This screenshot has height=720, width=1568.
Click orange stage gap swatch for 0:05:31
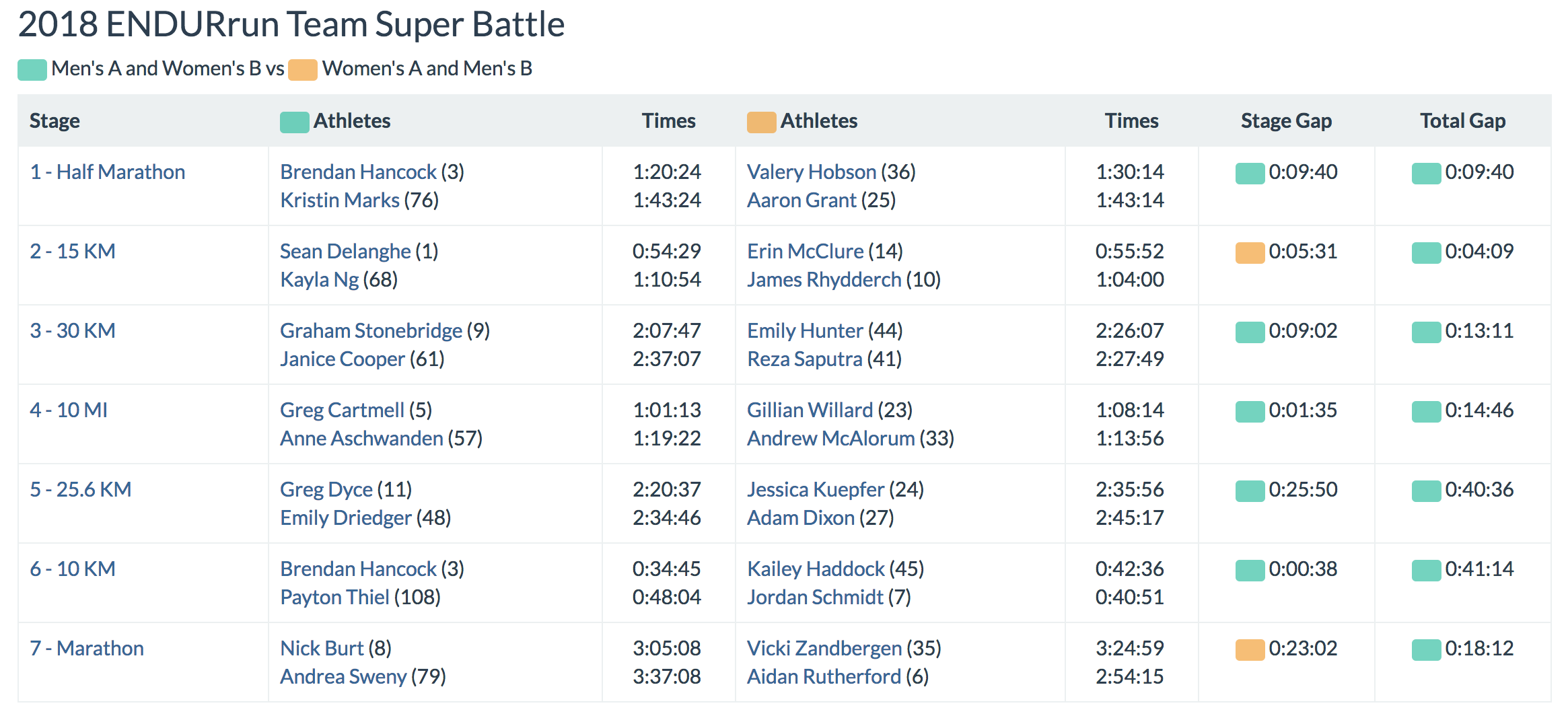(x=1250, y=253)
